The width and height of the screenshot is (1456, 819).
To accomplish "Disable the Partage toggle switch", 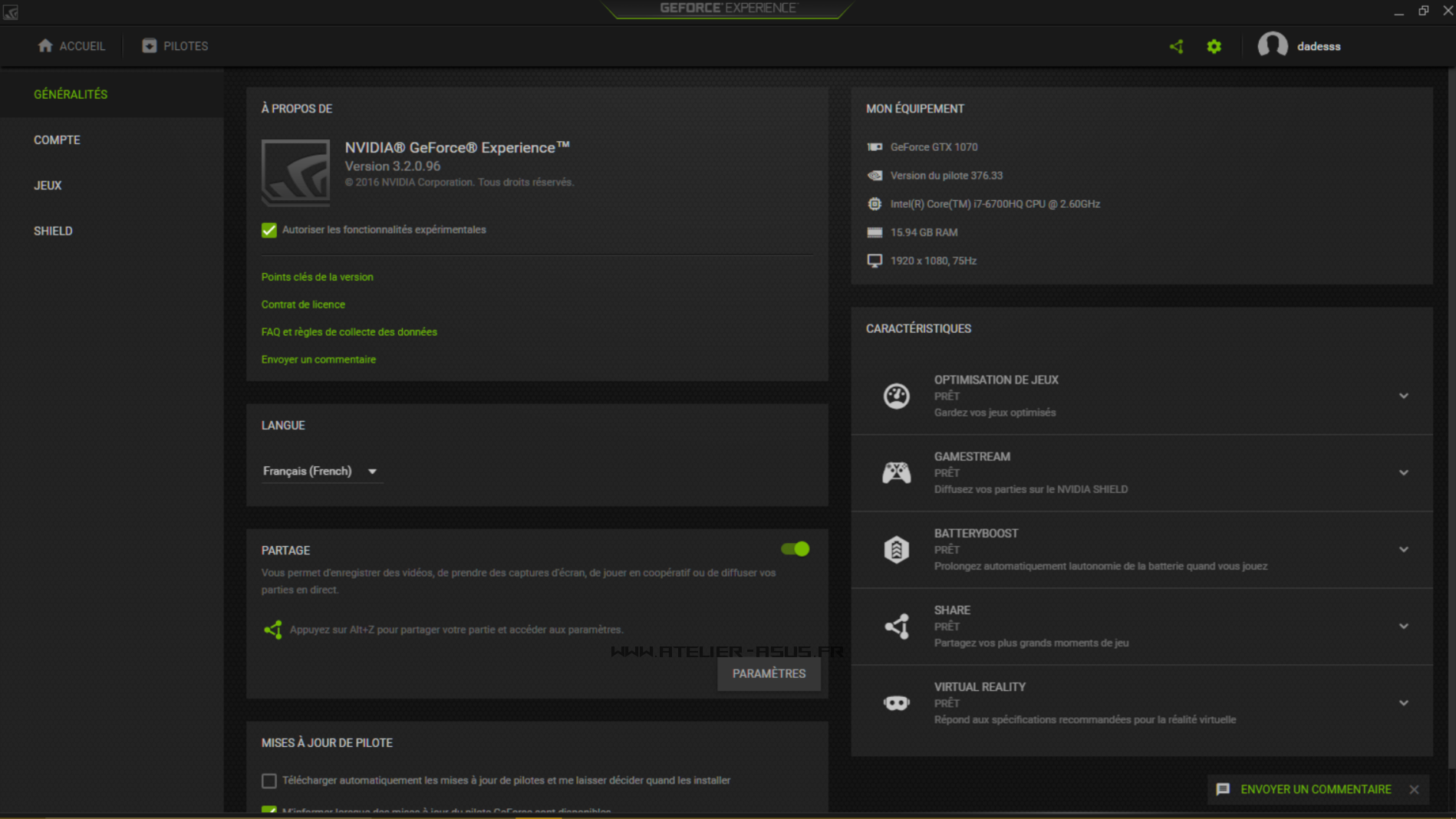I will click(795, 549).
